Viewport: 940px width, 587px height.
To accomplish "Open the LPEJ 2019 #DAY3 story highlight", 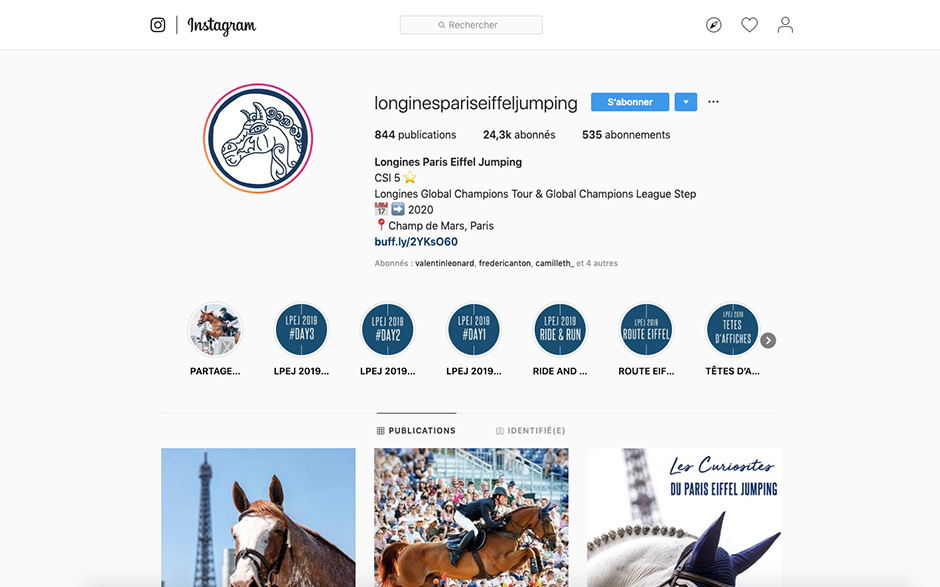I will coord(302,330).
